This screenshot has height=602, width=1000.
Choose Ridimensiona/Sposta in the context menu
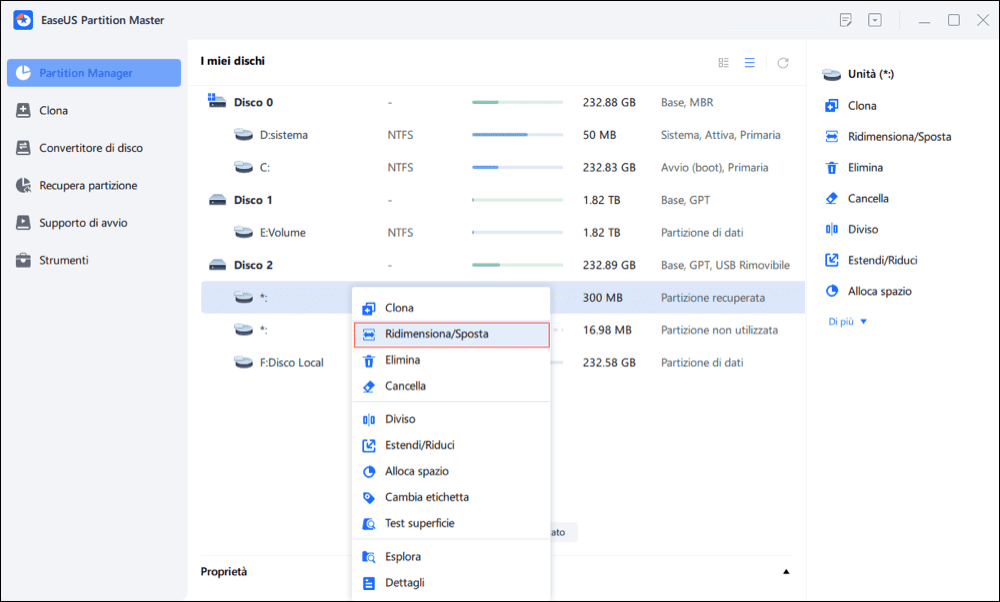tap(451, 334)
